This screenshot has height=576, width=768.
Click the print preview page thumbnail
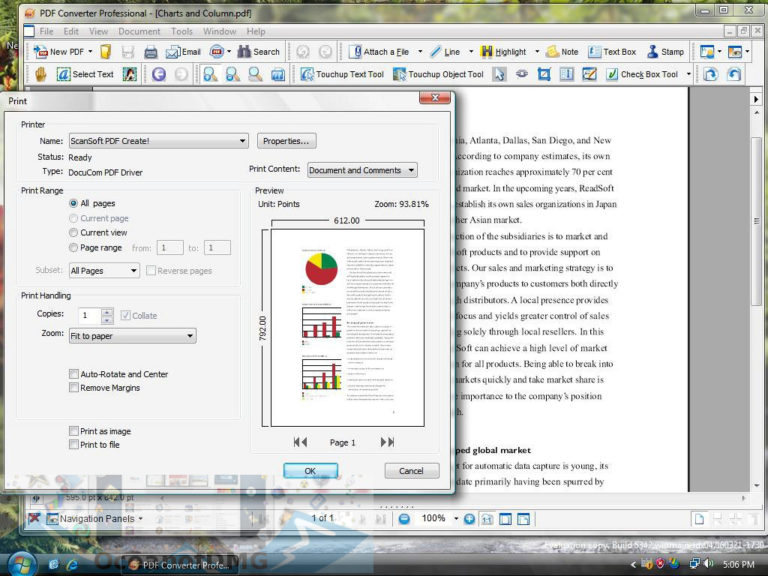[348, 328]
